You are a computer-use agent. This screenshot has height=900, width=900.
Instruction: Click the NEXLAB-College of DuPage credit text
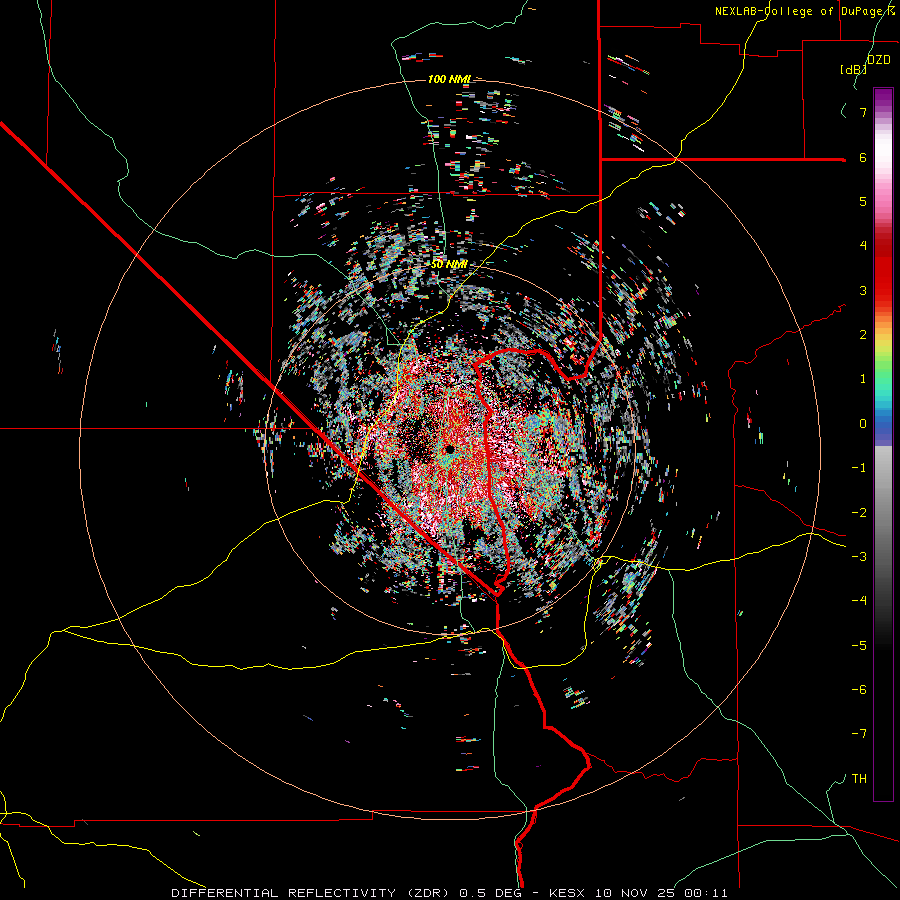click(x=805, y=11)
